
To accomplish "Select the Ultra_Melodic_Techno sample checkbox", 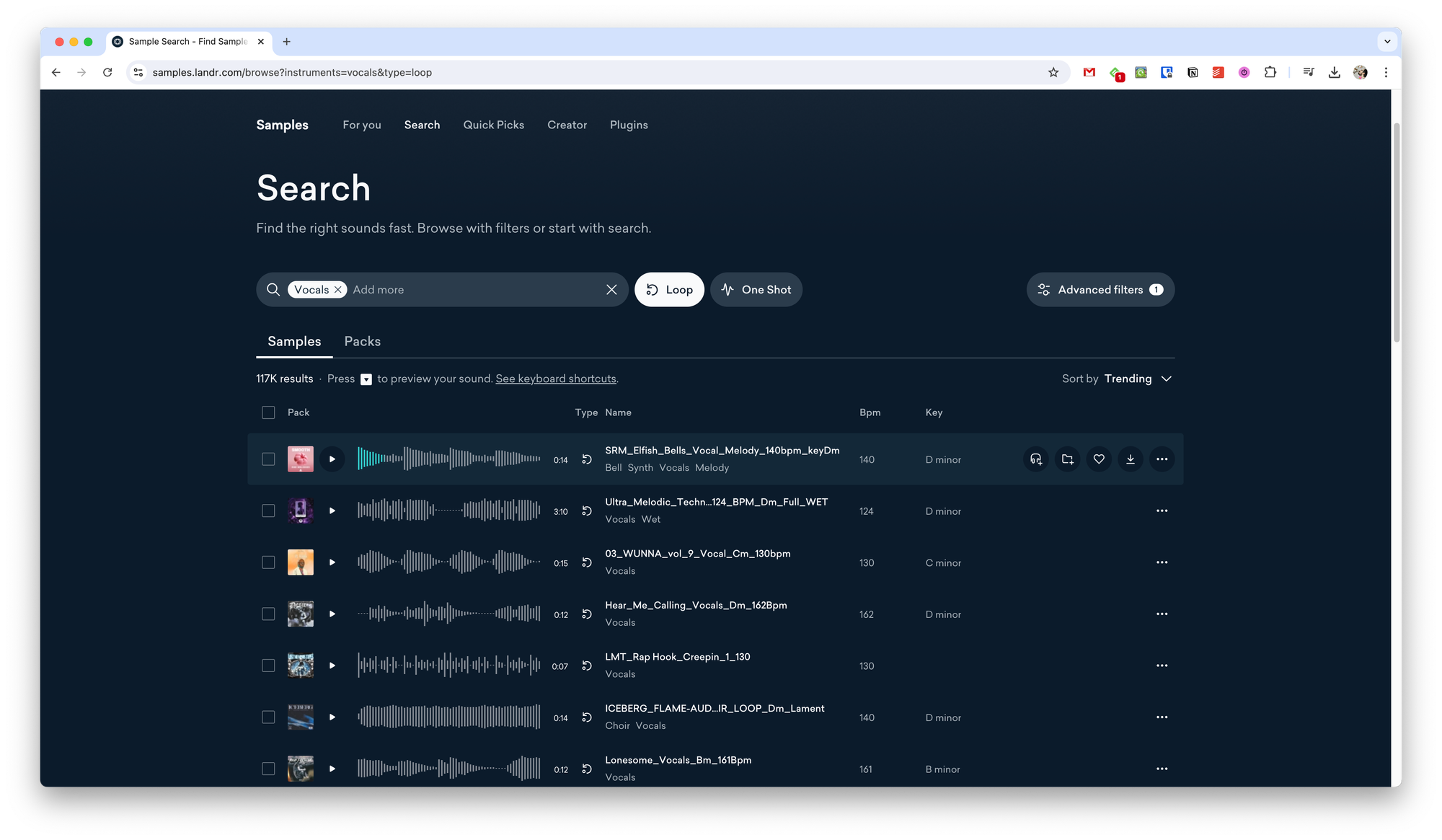I will click(268, 511).
